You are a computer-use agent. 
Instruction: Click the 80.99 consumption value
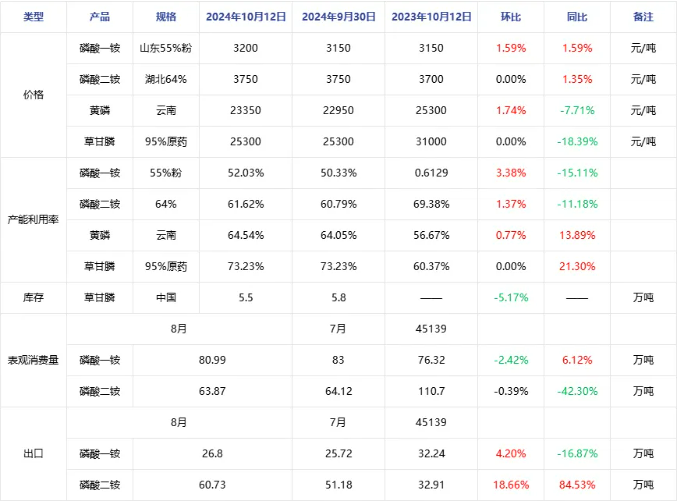(x=212, y=360)
